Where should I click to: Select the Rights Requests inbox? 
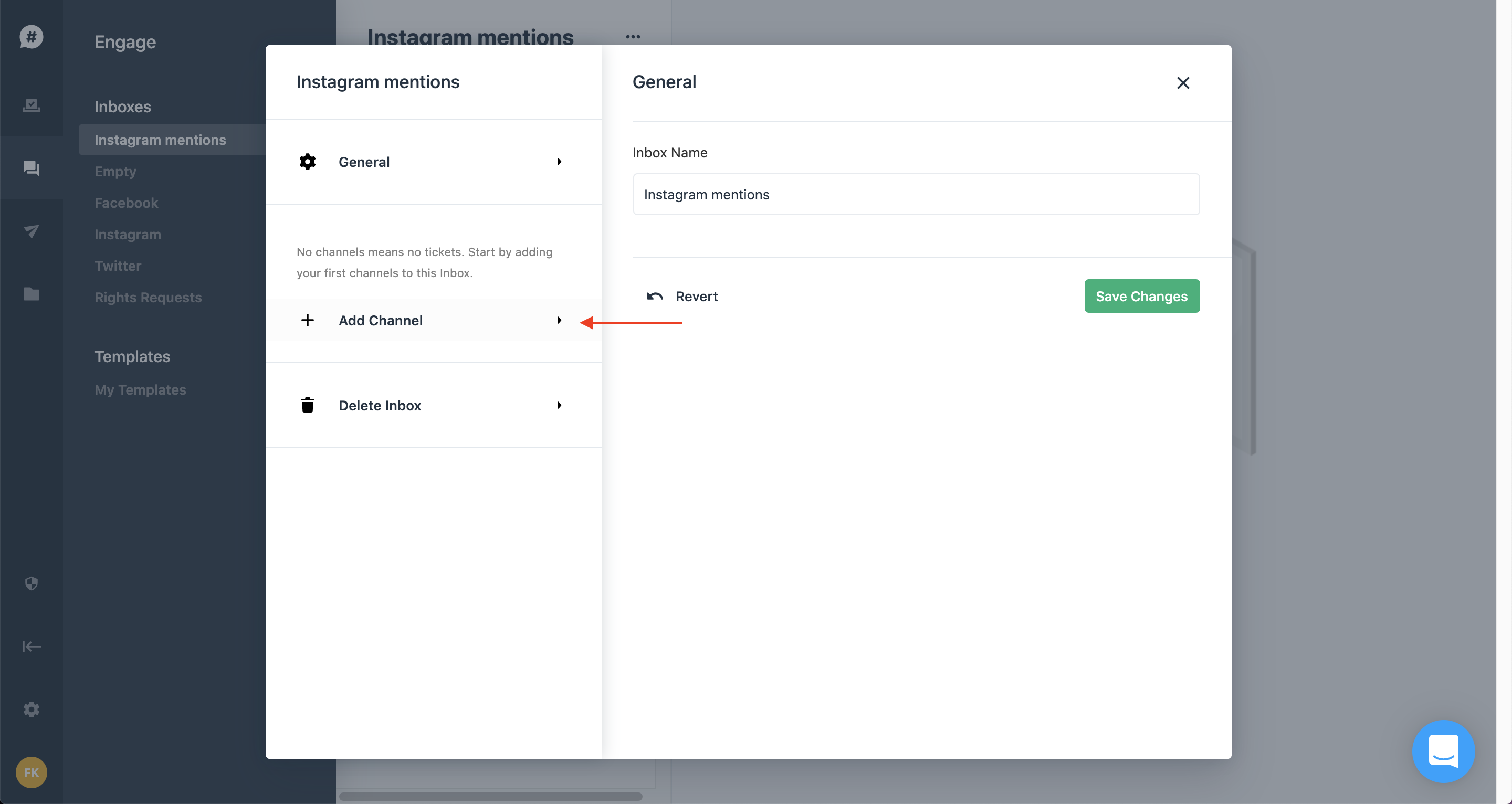(148, 298)
